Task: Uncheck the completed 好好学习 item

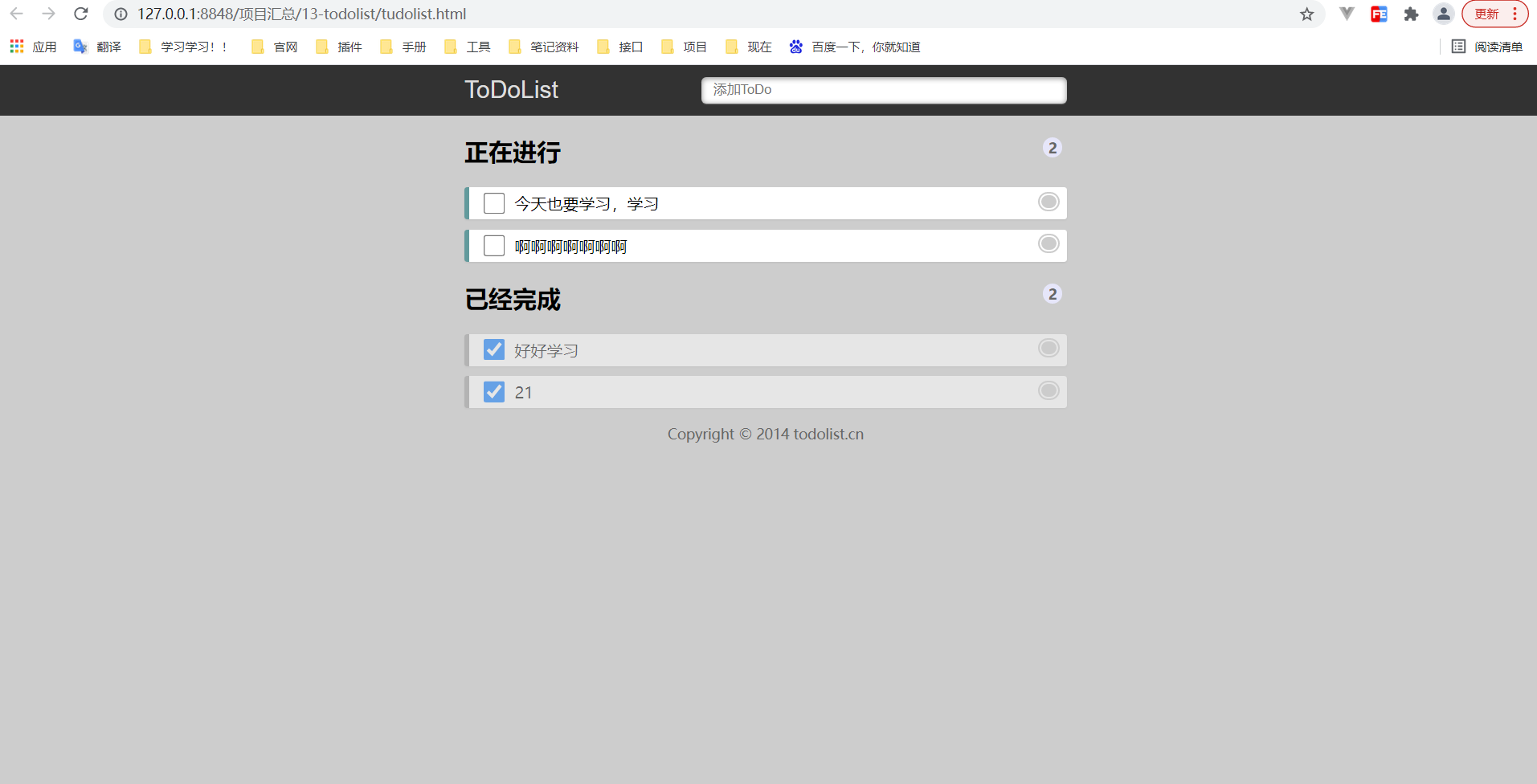Action: tap(493, 349)
